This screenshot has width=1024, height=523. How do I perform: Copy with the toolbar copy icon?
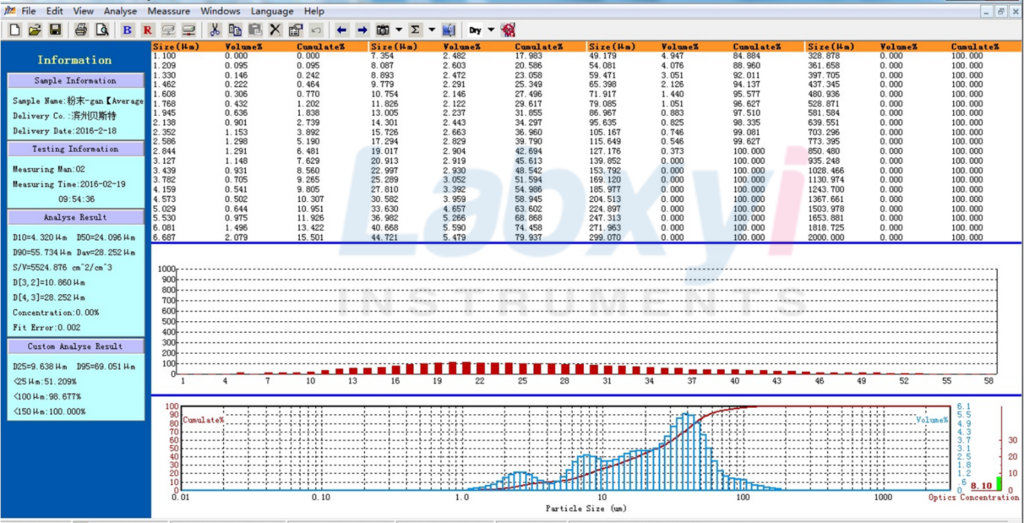[x=234, y=30]
